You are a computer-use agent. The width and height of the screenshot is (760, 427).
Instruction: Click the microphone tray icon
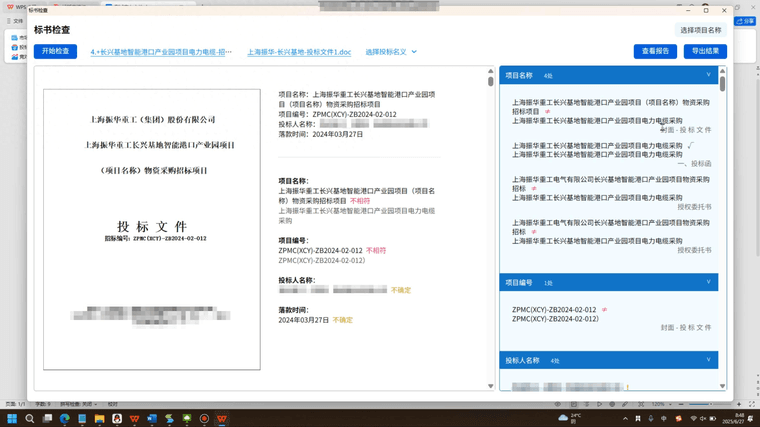pyautogui.click(x=651, y=419)
